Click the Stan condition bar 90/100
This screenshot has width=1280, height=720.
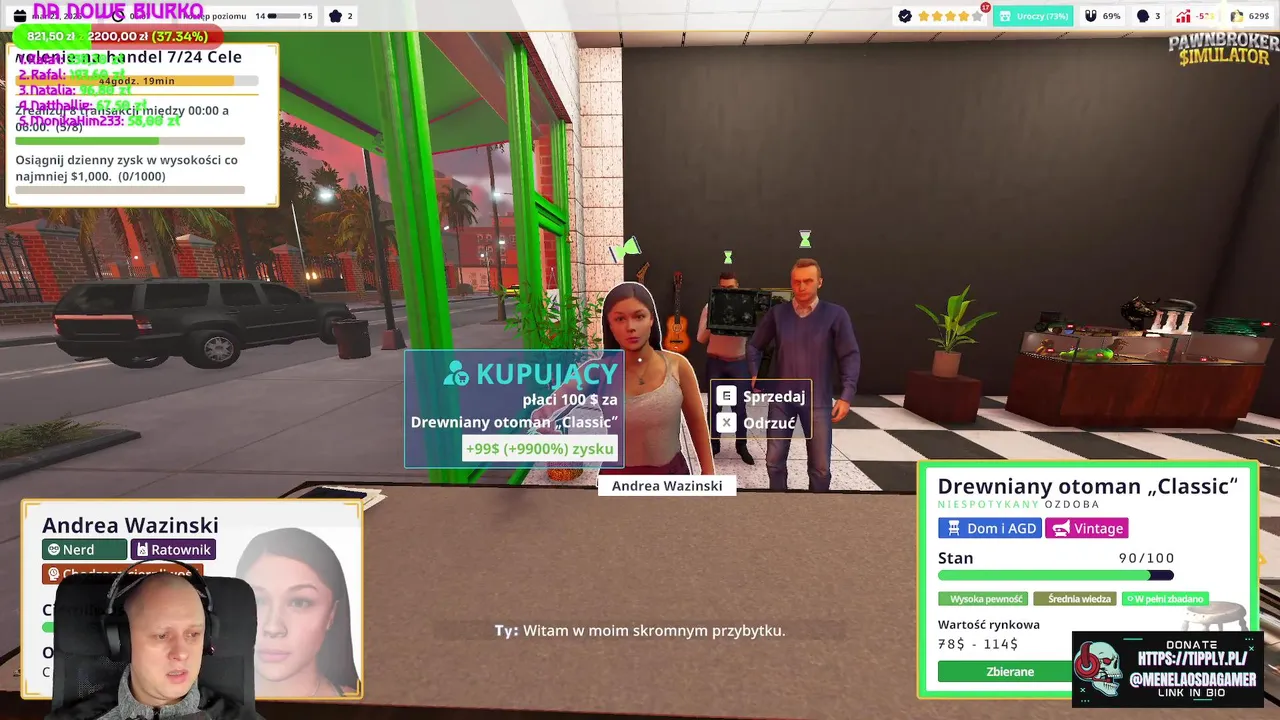(x=1056, y=575)
